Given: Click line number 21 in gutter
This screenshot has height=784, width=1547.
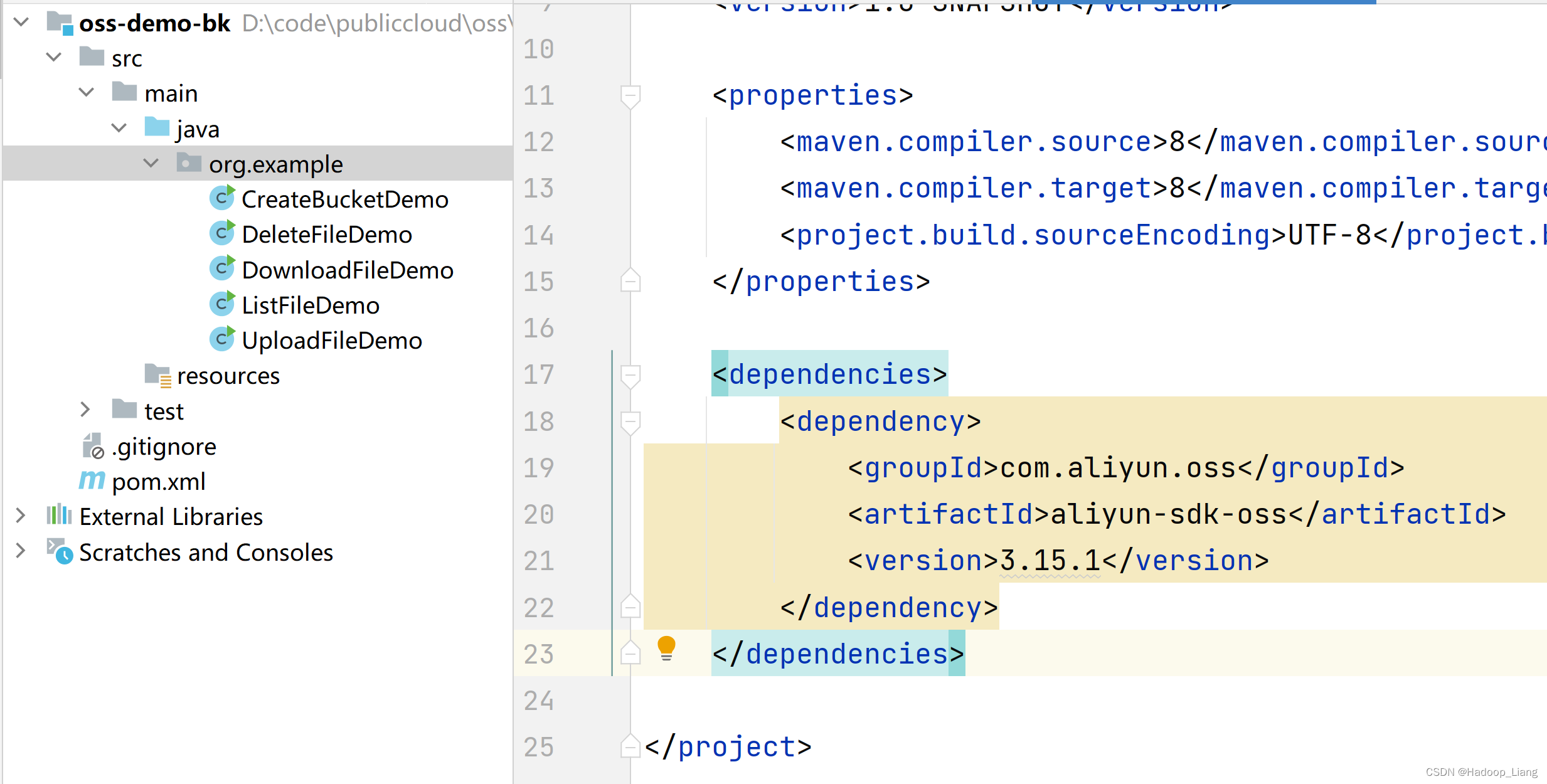Looking at the screenshot, I should click(x=539, y=561).
